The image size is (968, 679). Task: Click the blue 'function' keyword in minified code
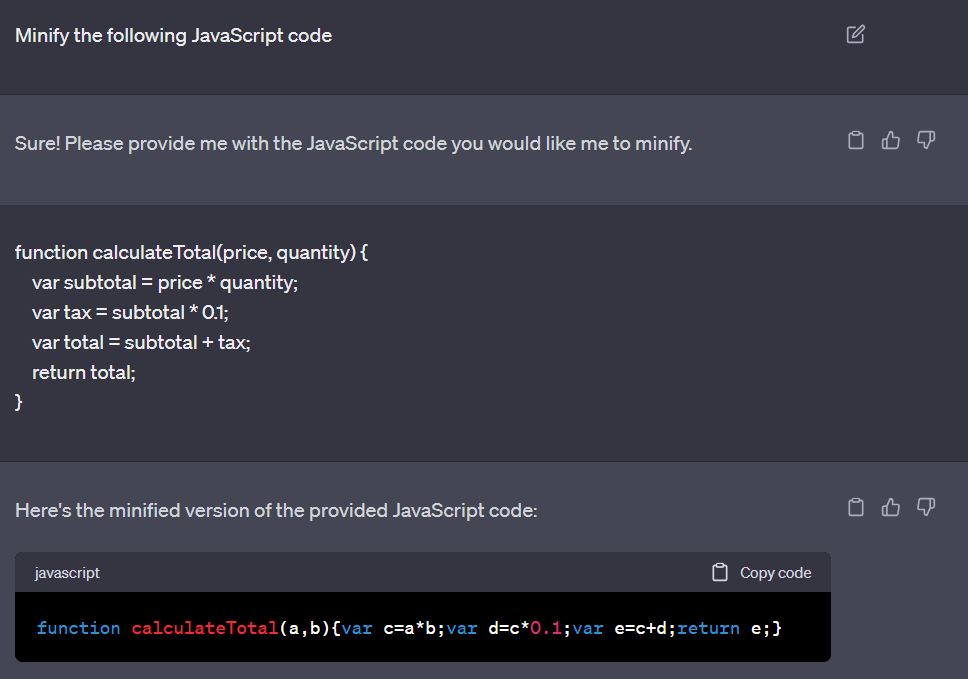(x=78, y=628)
